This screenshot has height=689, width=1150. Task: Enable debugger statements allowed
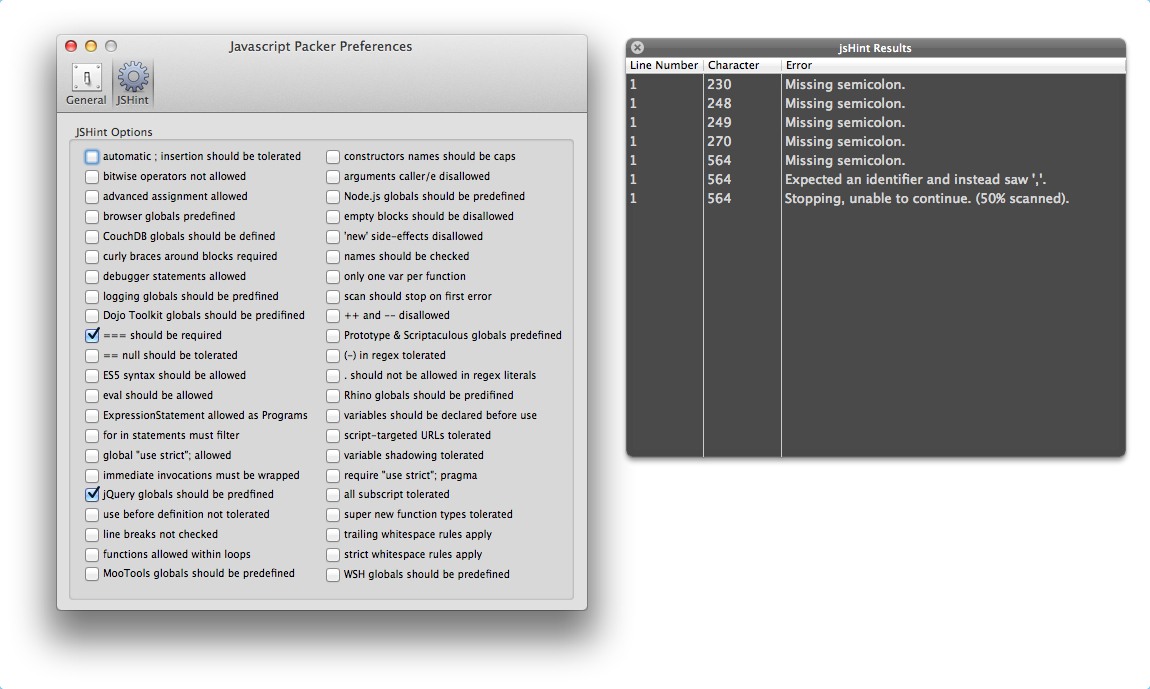pos(92,277)
